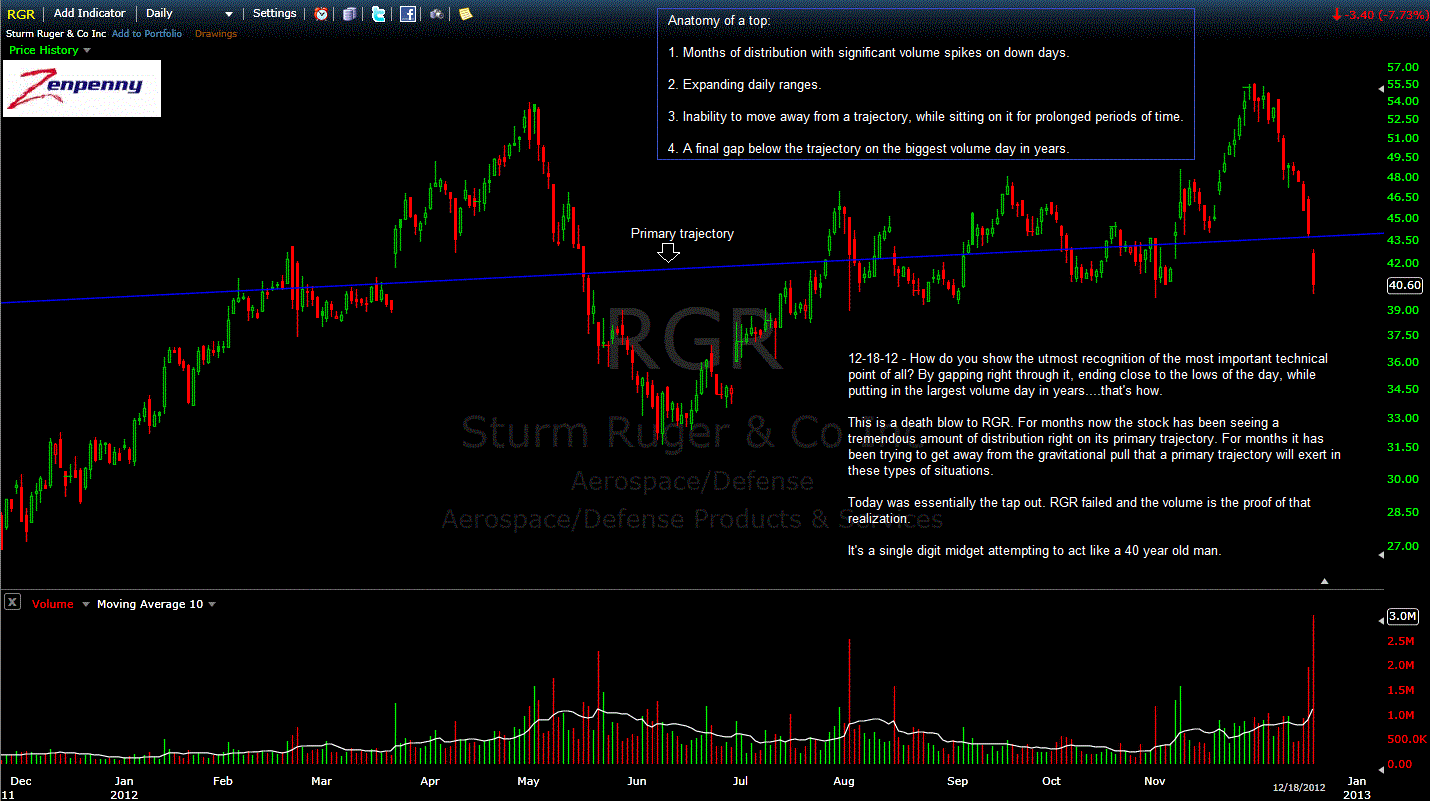Share the chart on Facebook
Screen dimensions: 1430x801
[x=408, y=14]
